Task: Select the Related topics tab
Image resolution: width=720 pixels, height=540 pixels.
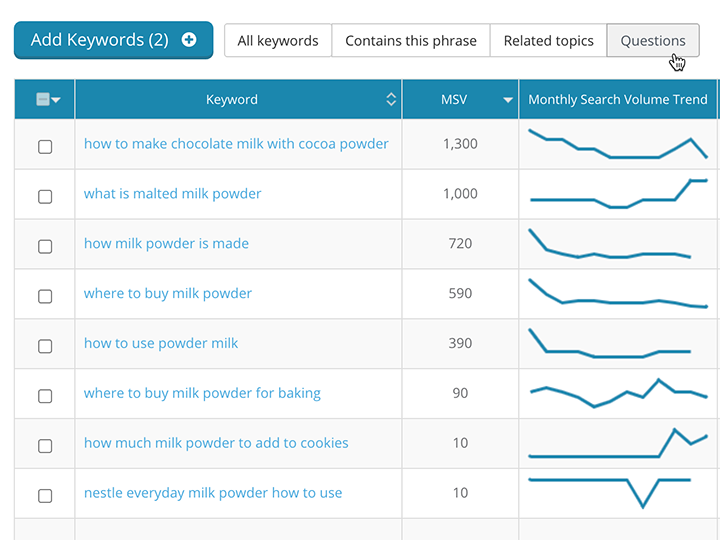Action: tap(548, 41)
